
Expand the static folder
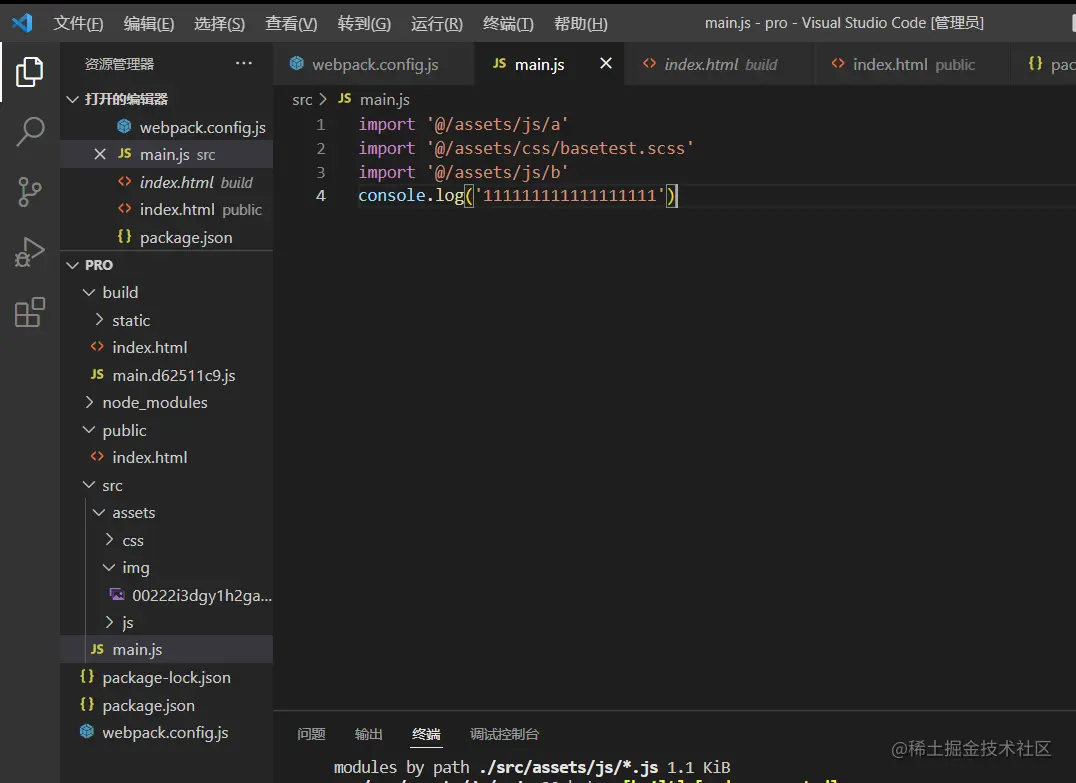(130, 321)
